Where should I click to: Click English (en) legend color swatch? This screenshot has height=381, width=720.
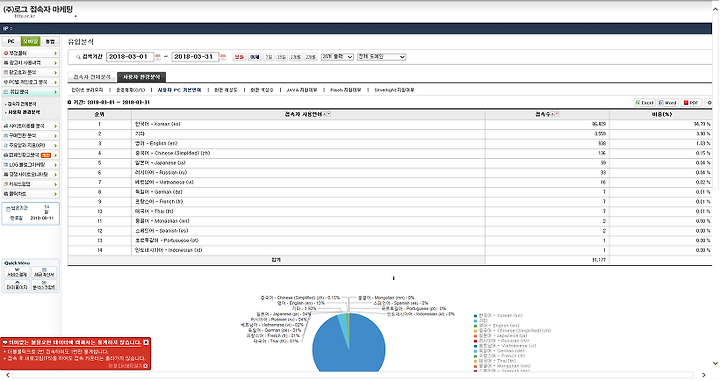[476, 326]
